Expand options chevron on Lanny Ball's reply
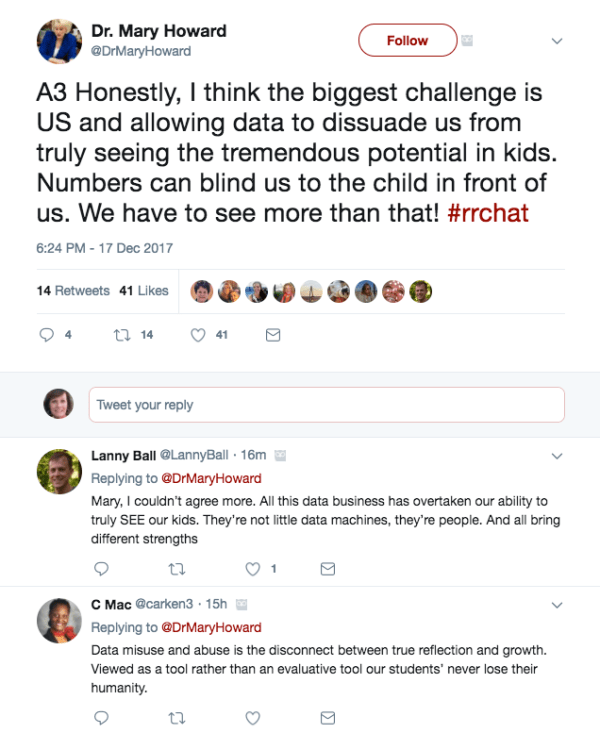Viewport: 600px width, 733px height. (x=557, y=456)
